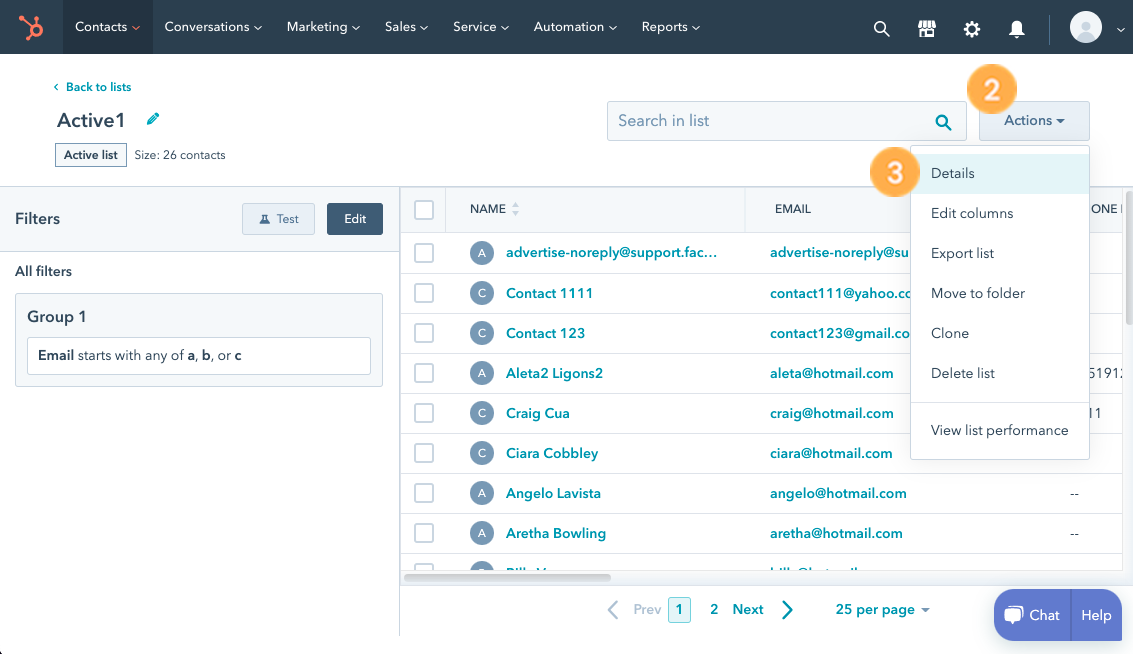Click the Edit filters button
1133x654 pixels.
pos(355,219)
